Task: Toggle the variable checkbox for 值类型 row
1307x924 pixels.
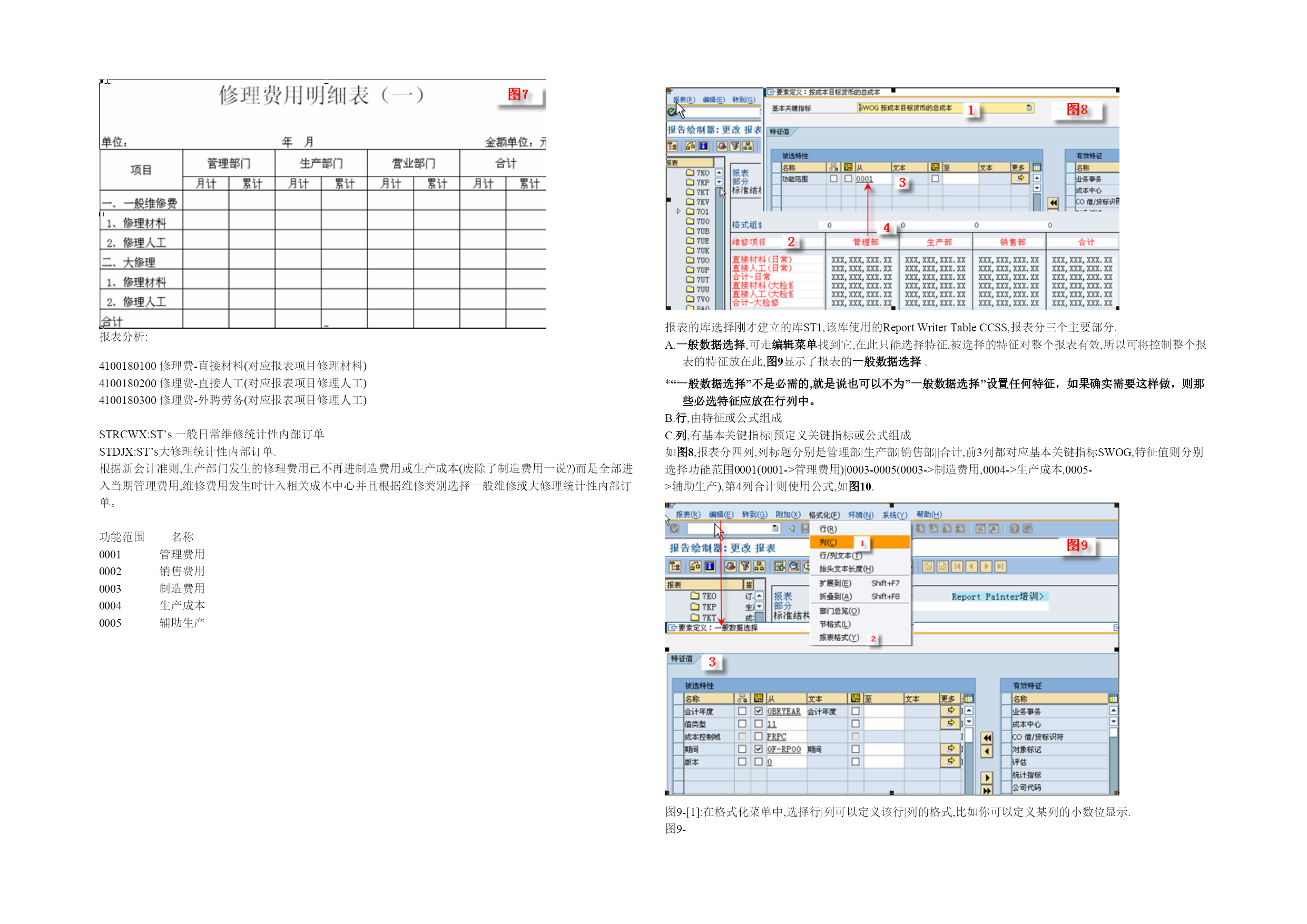Action: [758, 724]
